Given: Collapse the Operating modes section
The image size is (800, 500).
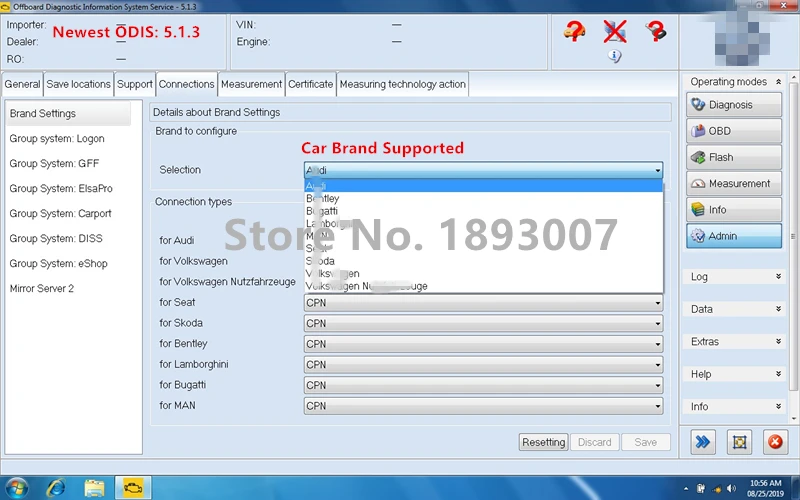Looking at the screenshot, I should pos(778,82).
